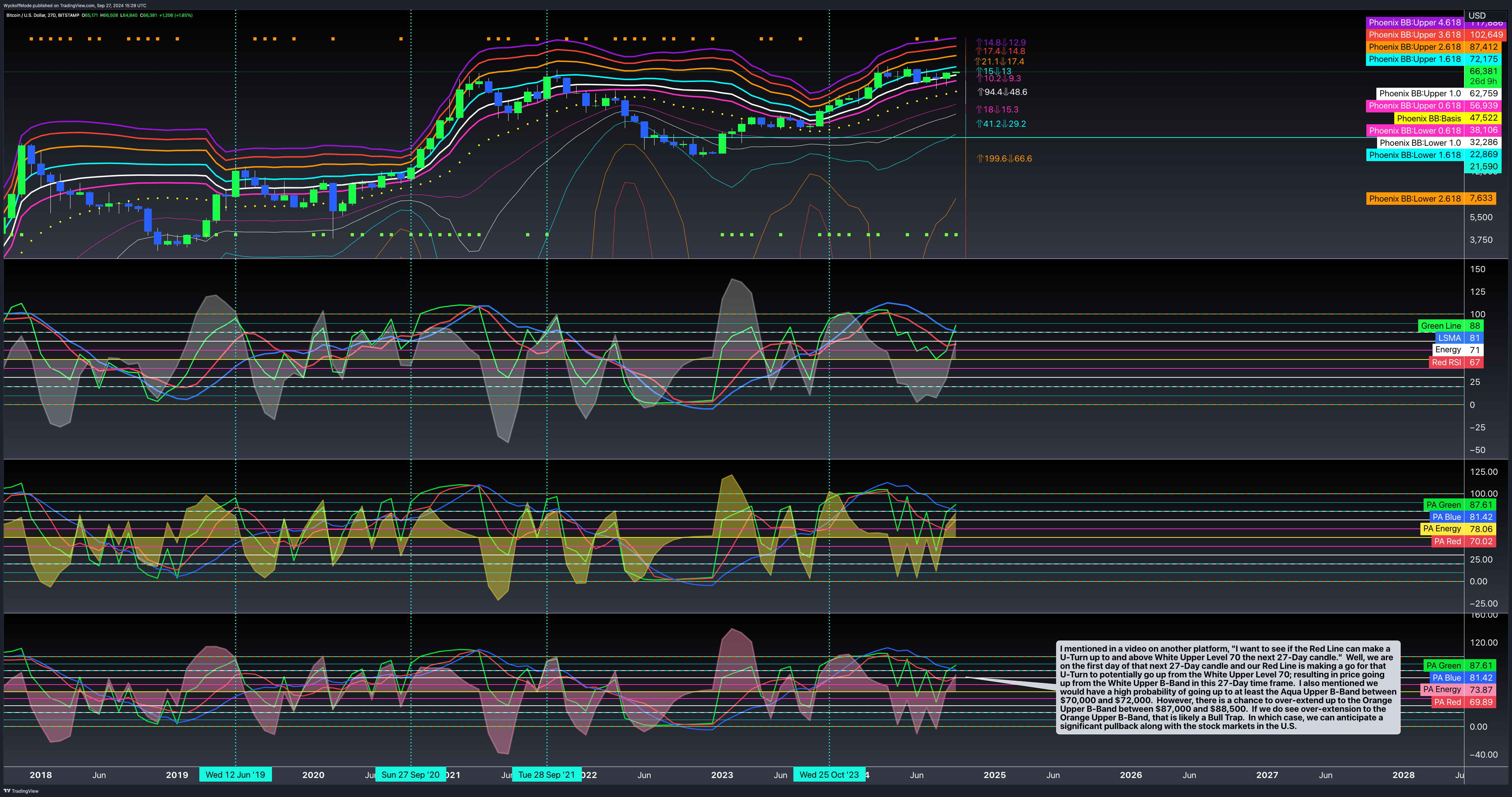Screen dimensions: 1512x797
Task: Click the −40.00 value on bottom axis
Action: click(x=1484, y=755)
